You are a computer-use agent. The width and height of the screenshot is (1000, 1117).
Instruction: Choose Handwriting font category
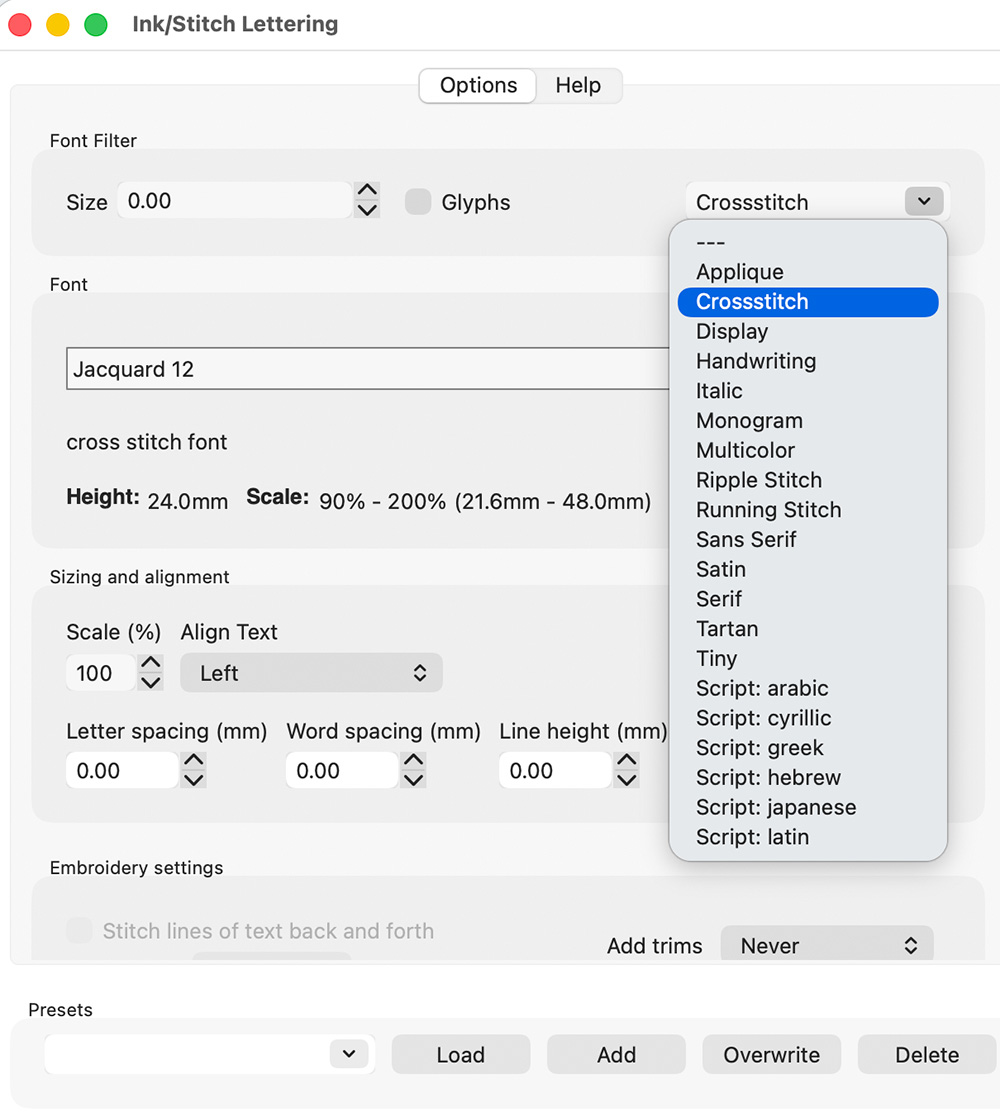pos(808,361)
